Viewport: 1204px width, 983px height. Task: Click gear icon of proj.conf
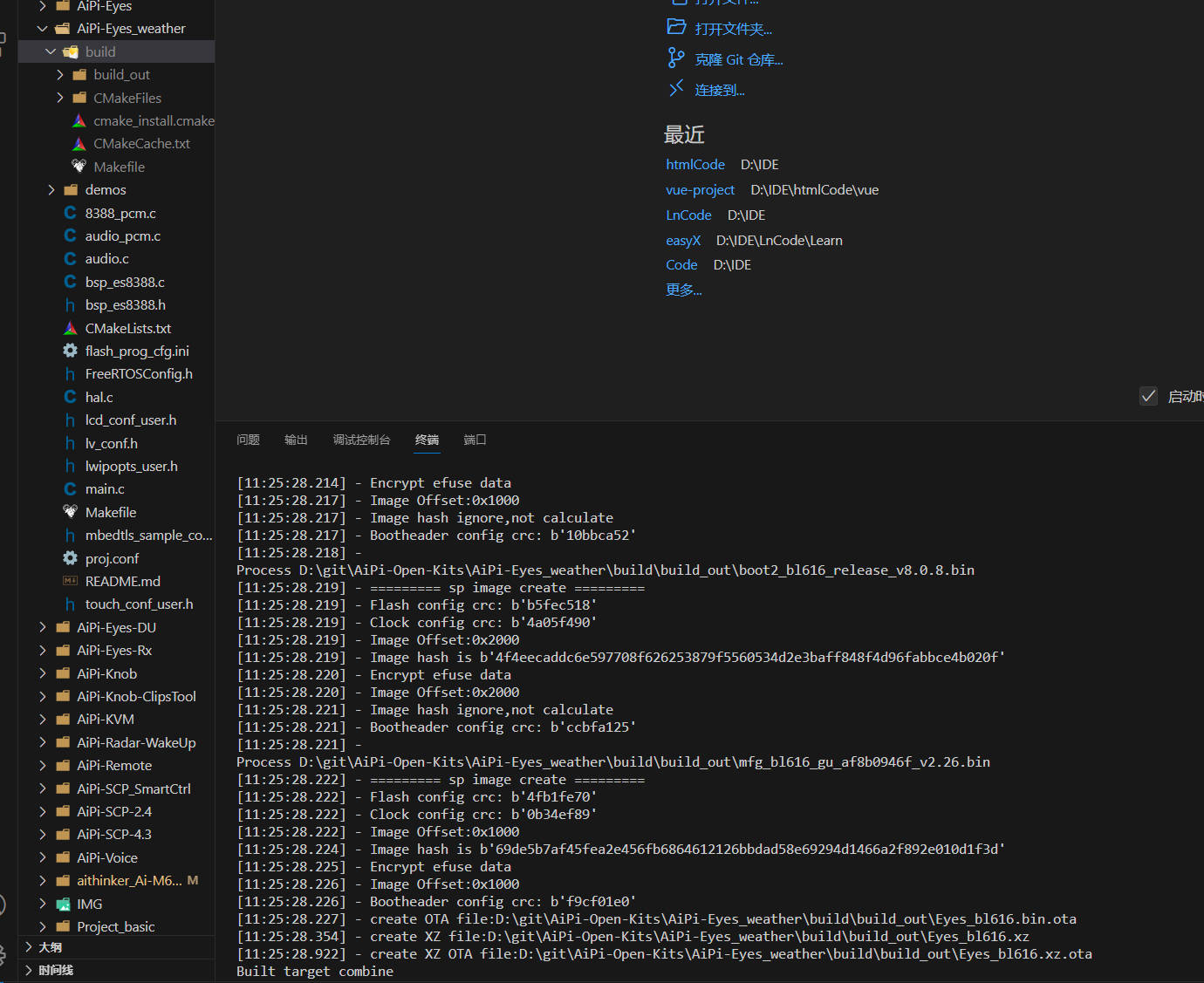(71, 558)
